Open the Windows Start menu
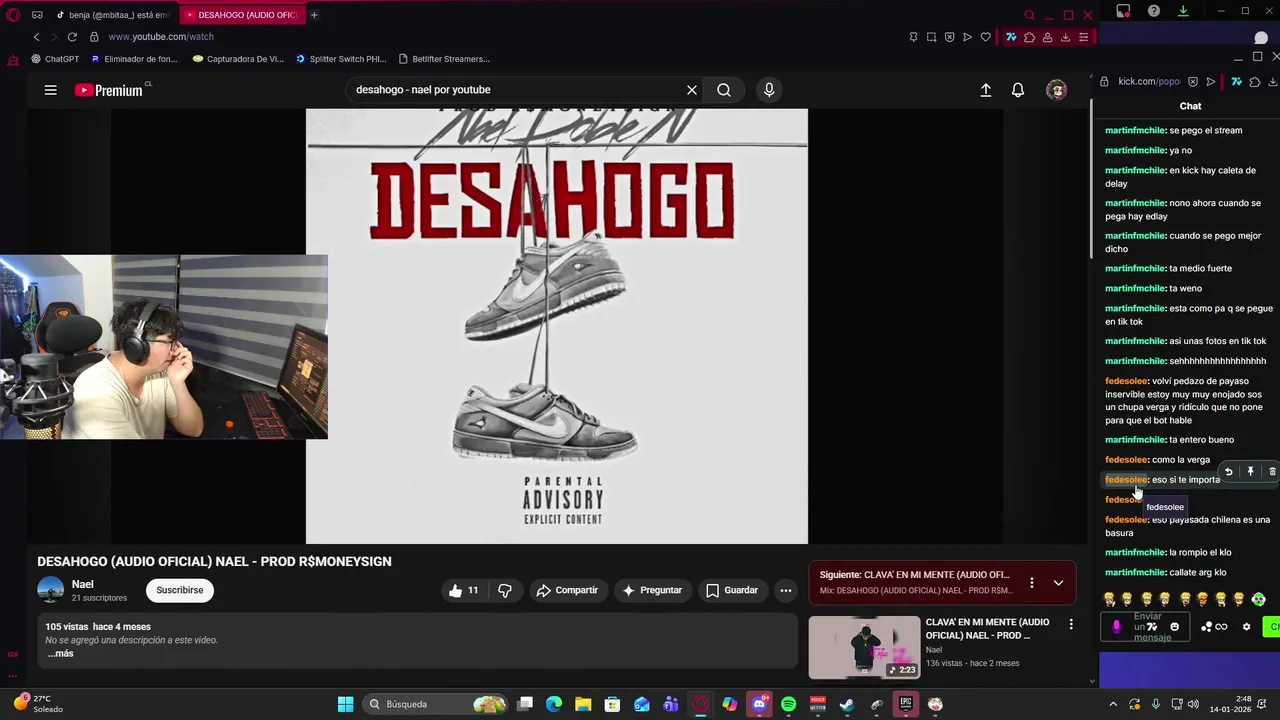Screen dimensions: 1280x720 point(345,704)
